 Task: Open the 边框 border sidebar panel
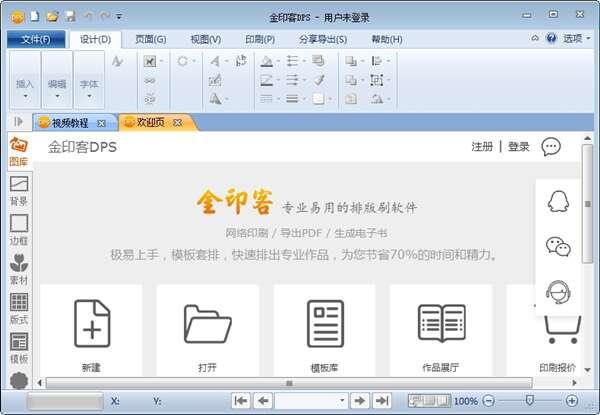[x=18, y=229]
